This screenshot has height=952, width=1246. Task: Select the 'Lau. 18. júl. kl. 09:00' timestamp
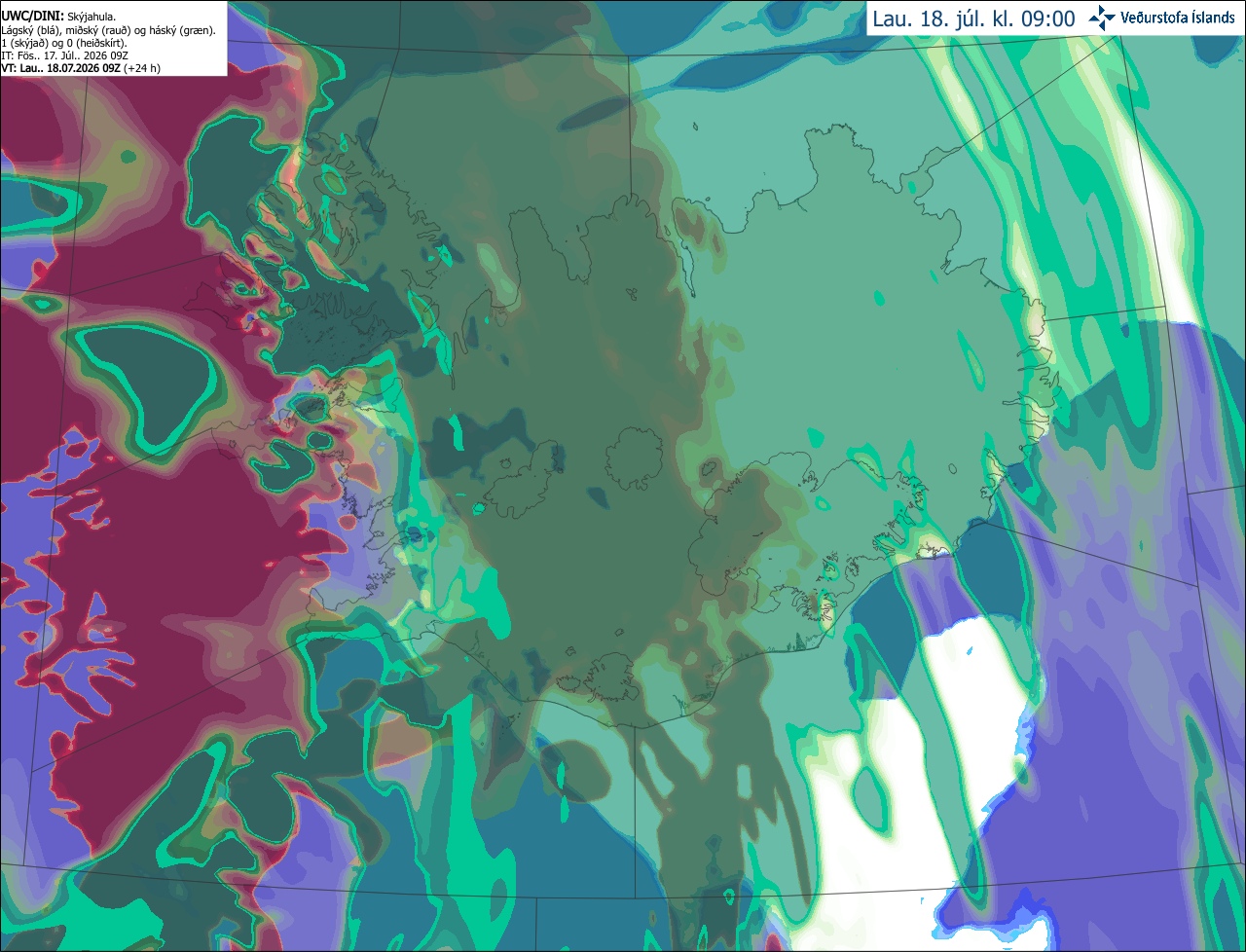pos(973,18)
